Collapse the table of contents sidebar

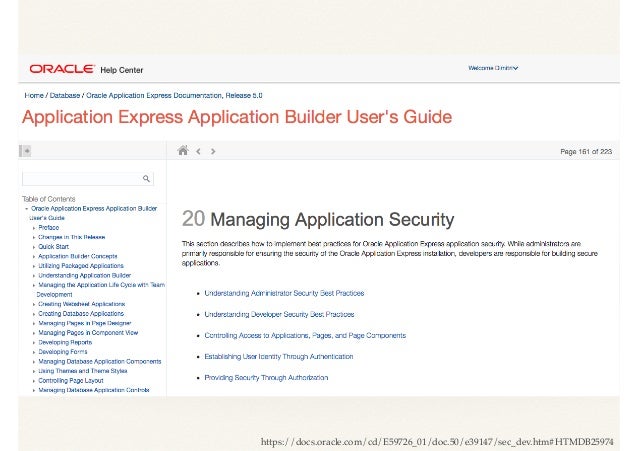tap(26, 151)
